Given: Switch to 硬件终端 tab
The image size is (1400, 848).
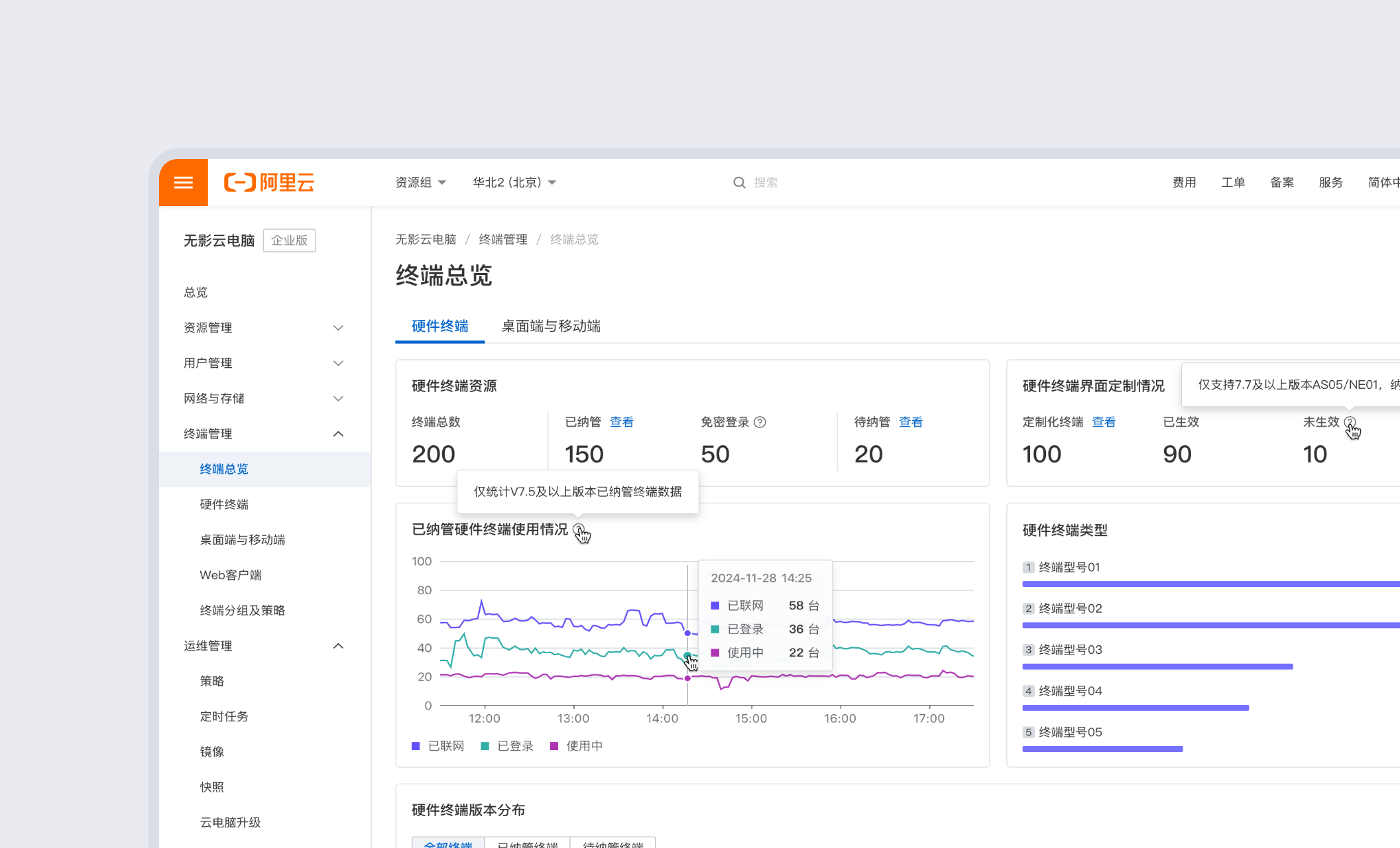Looking at the screenshot, I should tap(440, 326).
